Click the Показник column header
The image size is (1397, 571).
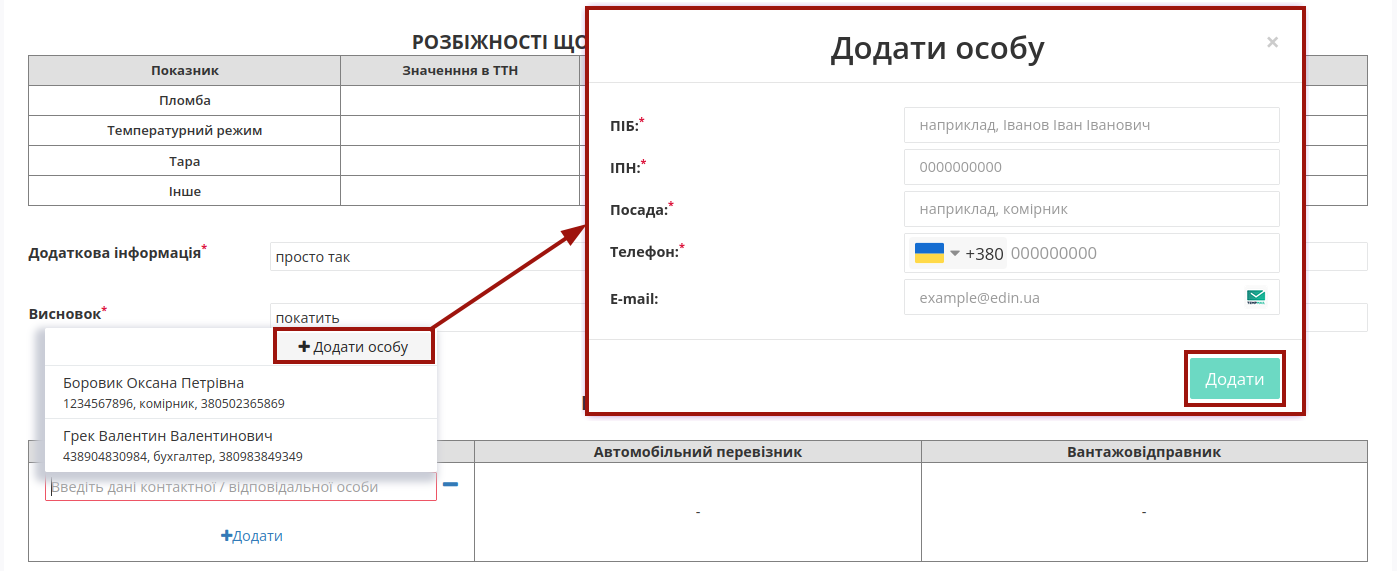pyautogui.click(x=185, y=71)
